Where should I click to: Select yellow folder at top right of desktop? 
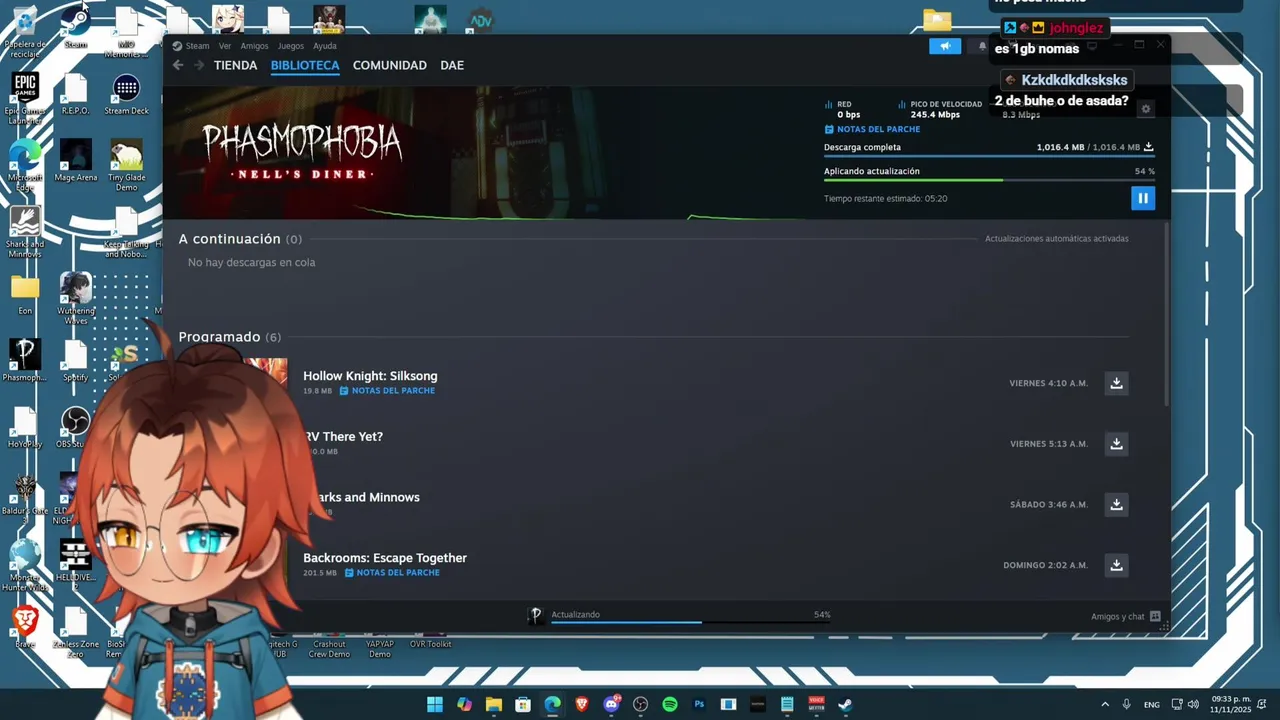[x=937, y=21]
